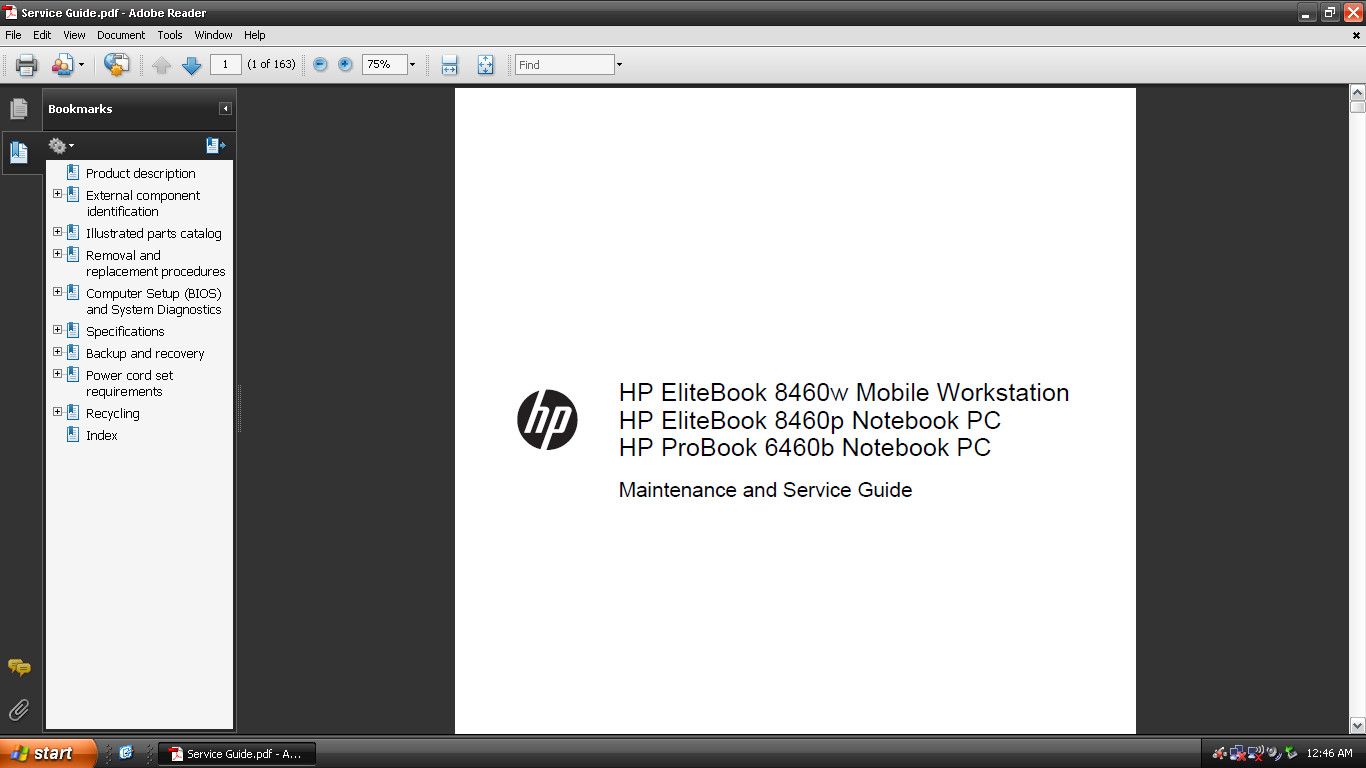1366x768 pixels.
Task: Click the 75% zoom value field
Action: pos(384,65)
